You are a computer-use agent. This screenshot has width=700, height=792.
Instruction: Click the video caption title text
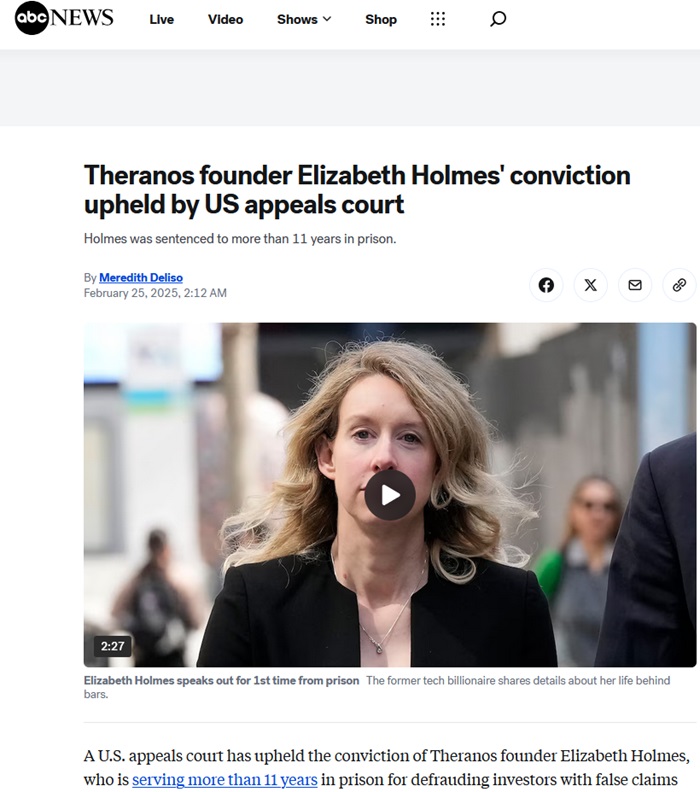[x=221, y=680]
